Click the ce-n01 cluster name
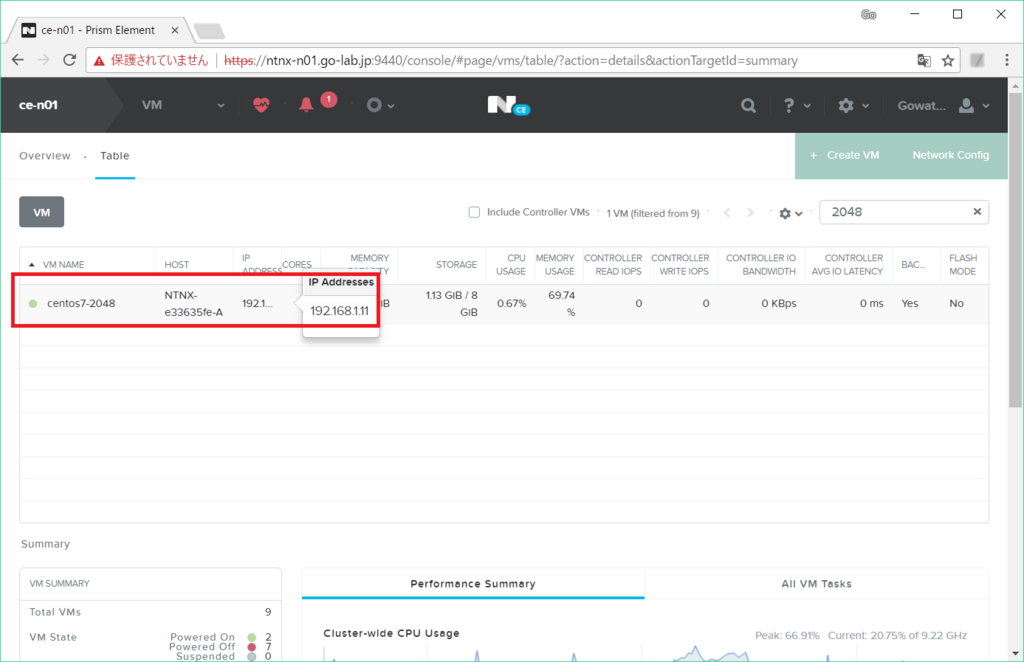 [38, 105]
